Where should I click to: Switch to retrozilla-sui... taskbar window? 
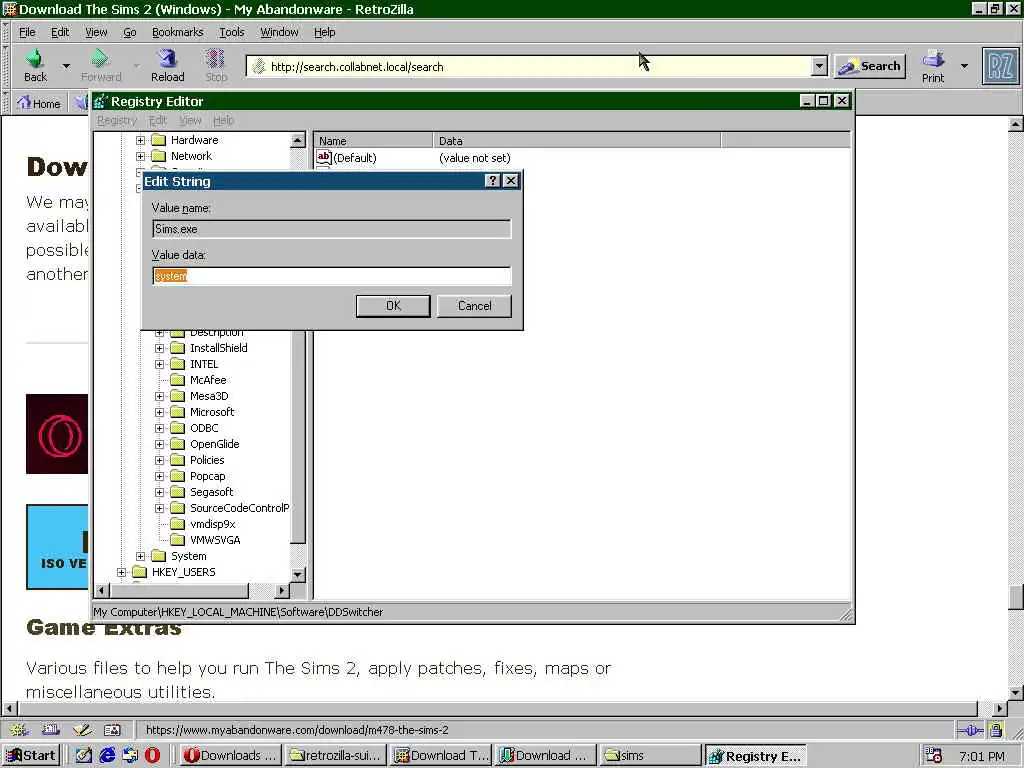(x=336, y=756)
